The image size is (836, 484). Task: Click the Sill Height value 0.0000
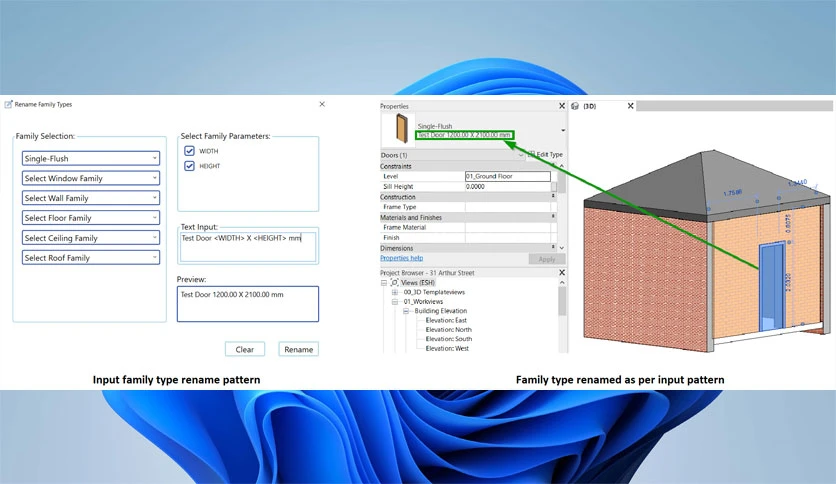coord(508,187)
